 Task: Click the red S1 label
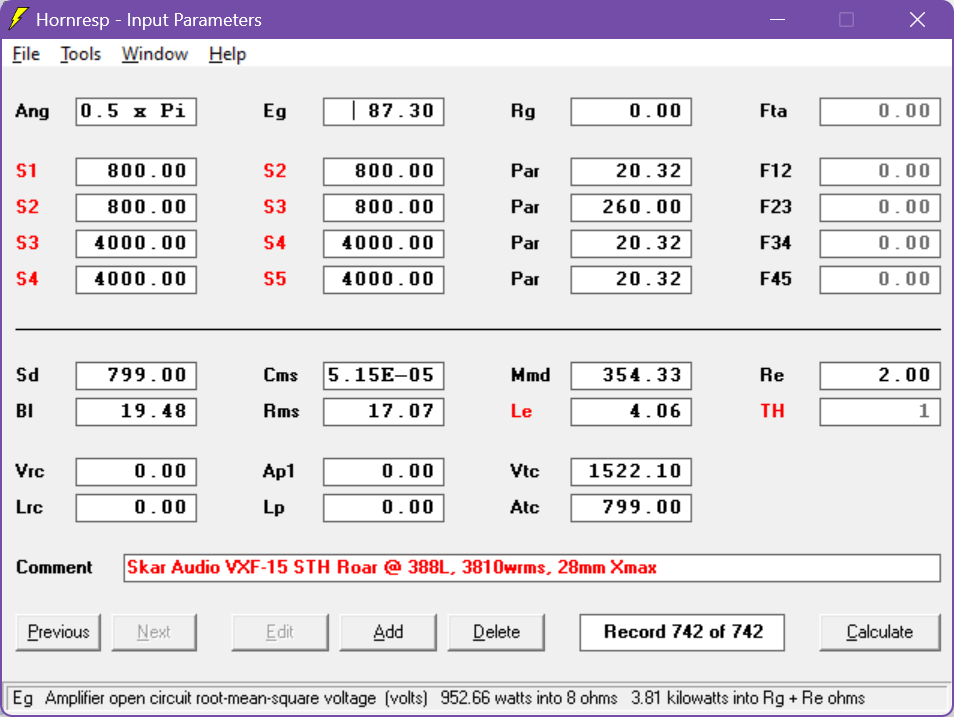pos(27,171)
